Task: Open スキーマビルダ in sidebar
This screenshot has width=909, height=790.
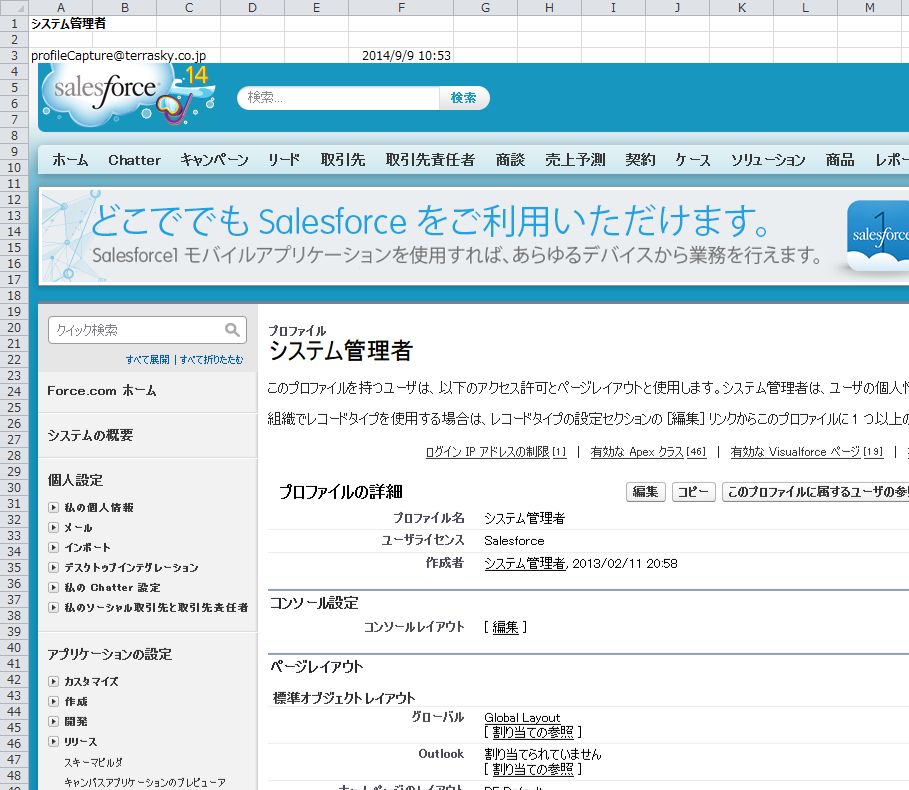Action: point(93,762)
